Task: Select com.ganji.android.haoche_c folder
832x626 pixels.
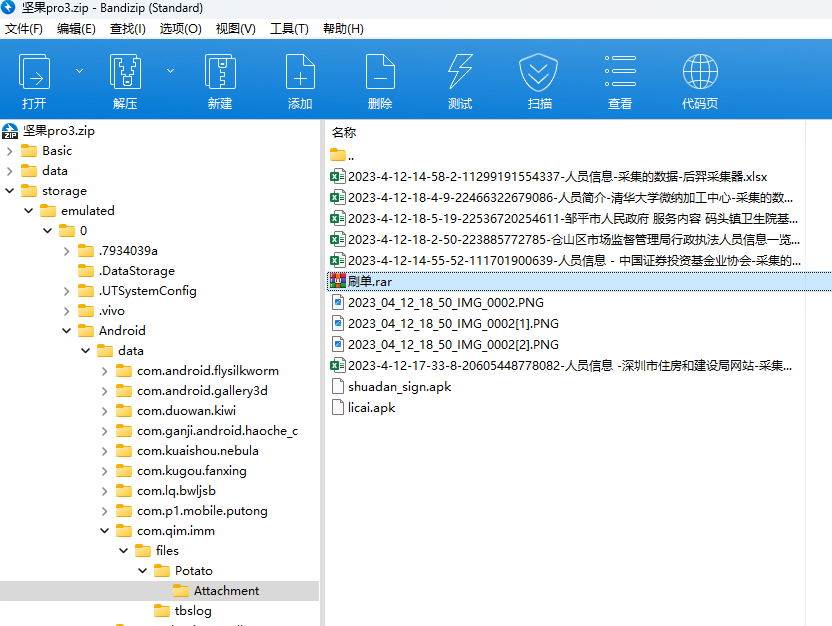Action: click(207, 431)
